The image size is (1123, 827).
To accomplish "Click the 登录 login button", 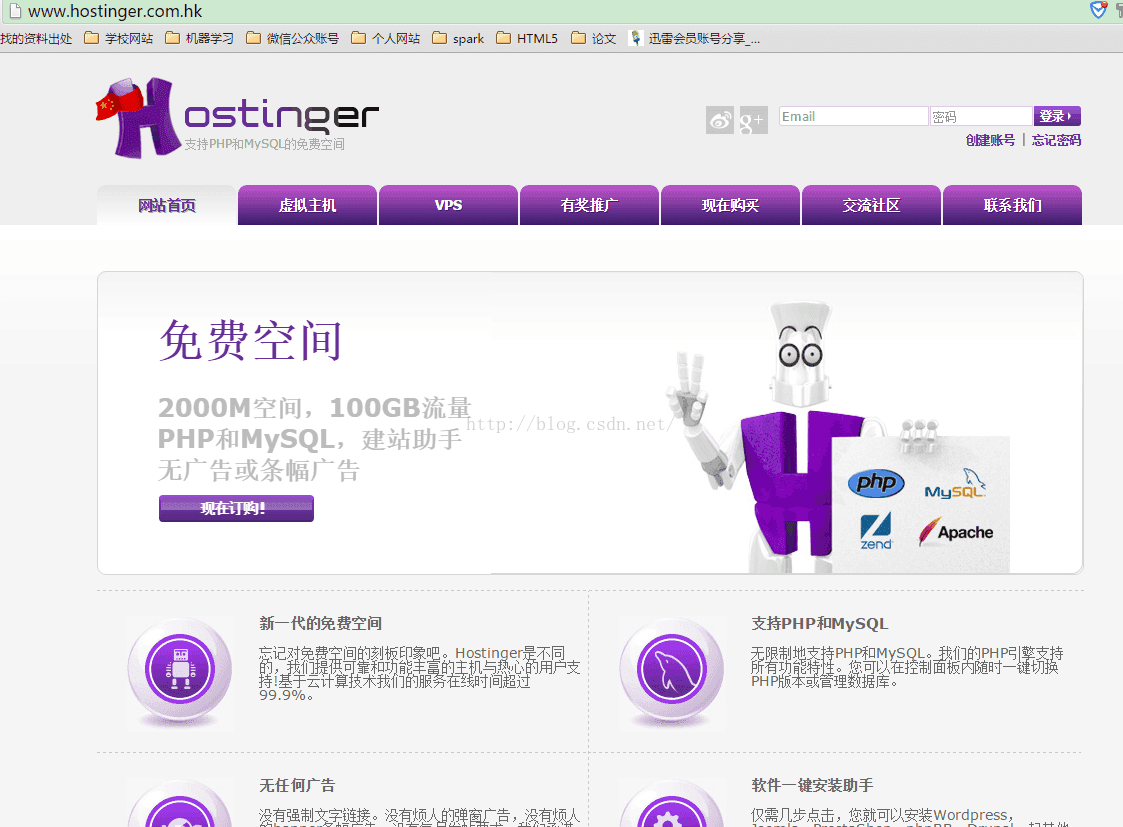I will (1057, 116).
